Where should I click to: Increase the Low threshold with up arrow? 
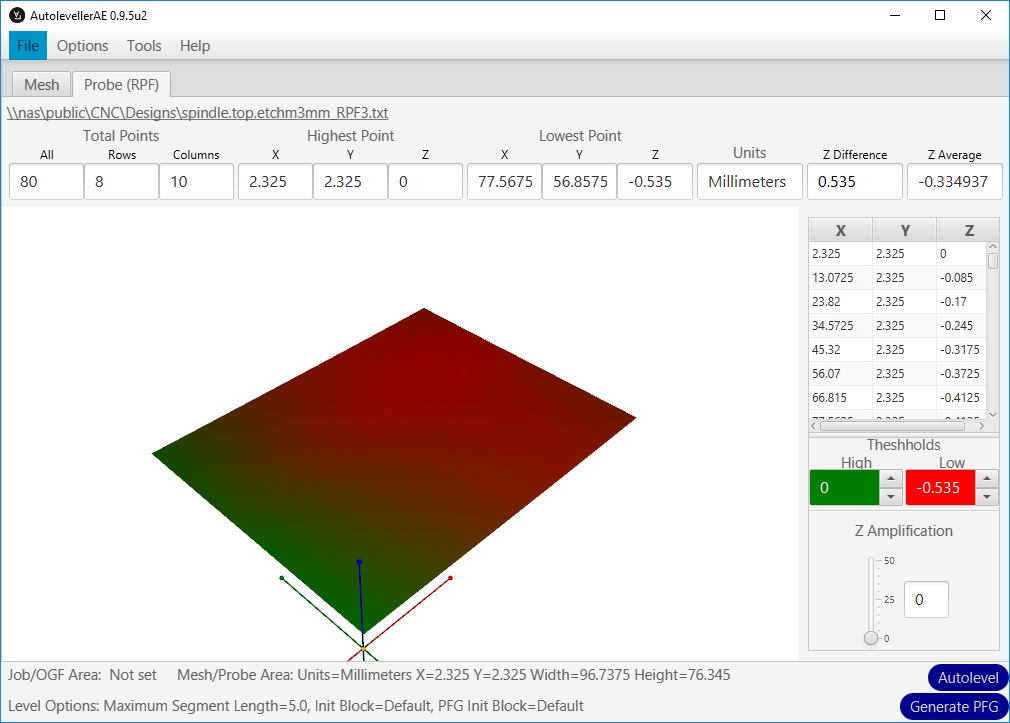tap(987, 480)
